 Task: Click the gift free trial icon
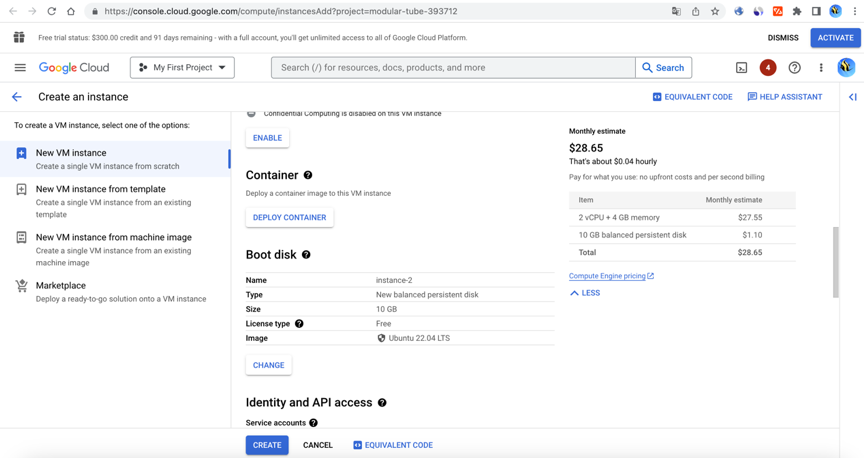pos(19,37)
